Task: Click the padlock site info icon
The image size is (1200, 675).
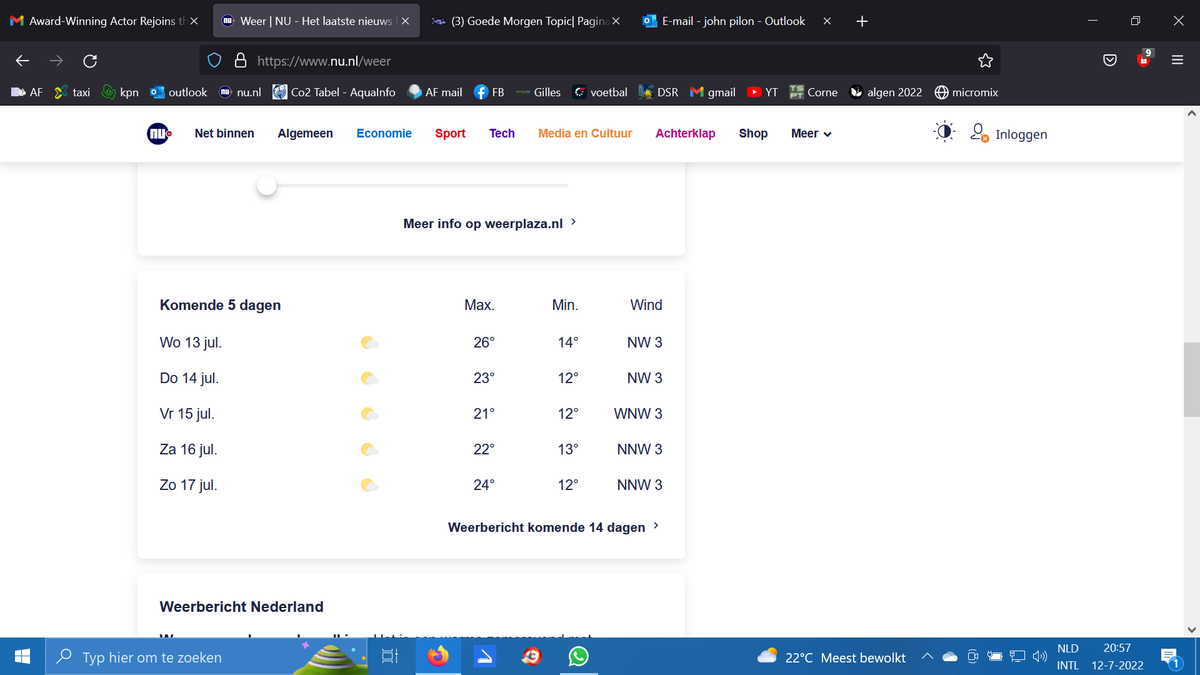Action: (240, 61)
